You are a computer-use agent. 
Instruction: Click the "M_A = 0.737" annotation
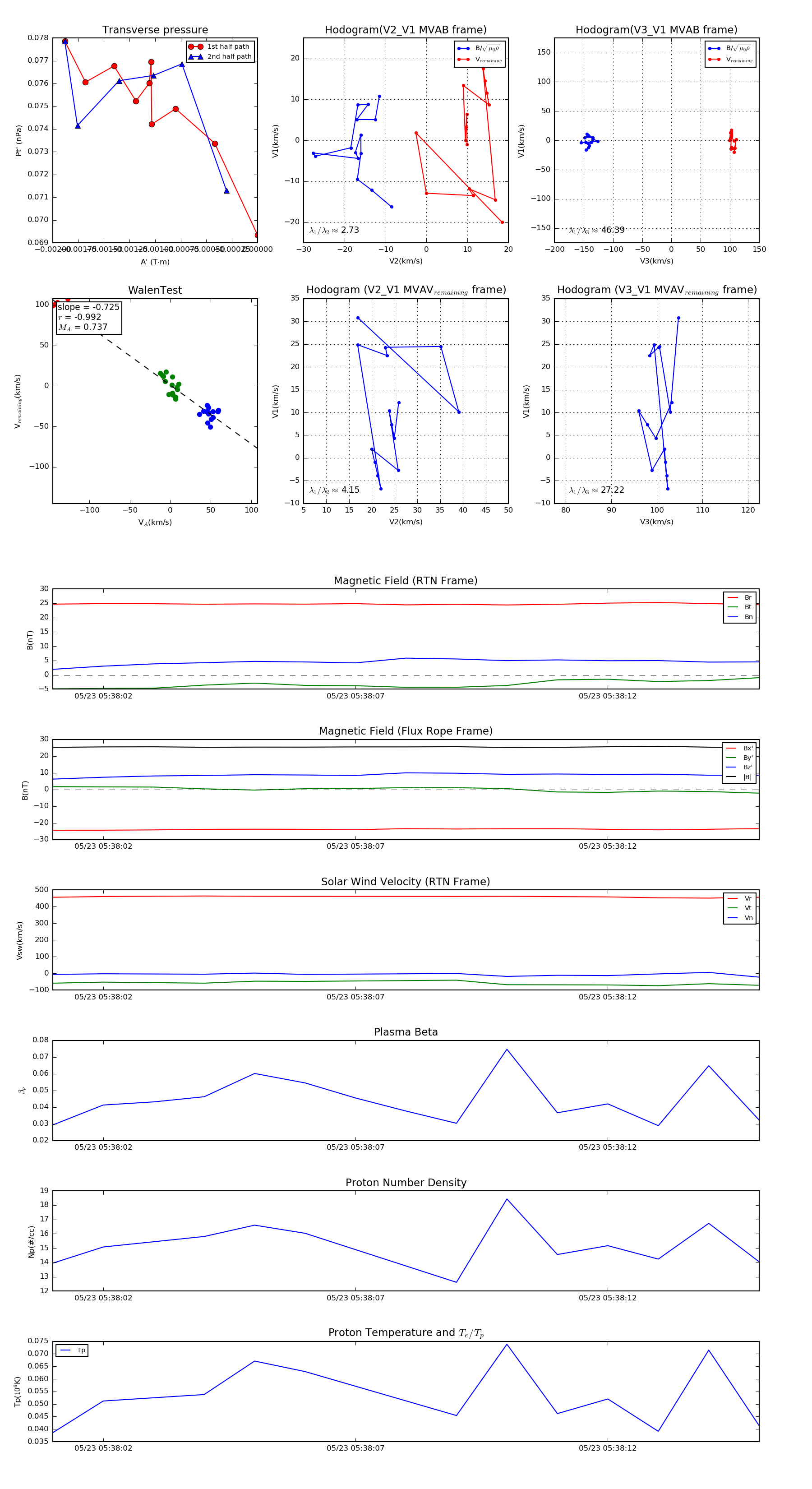[83, 327]
